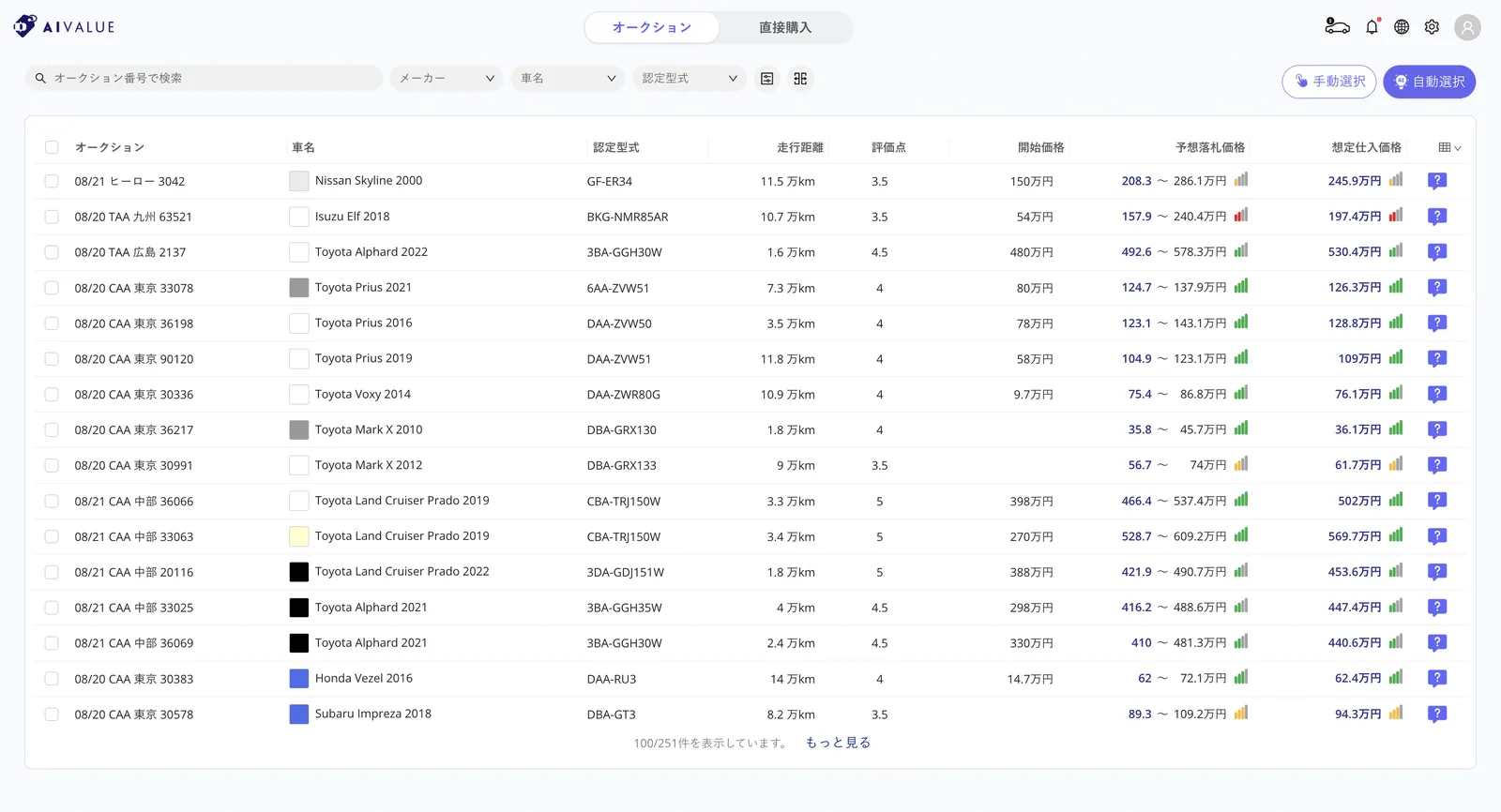Image resolution: width=1501 pixels, height=812 pixels.
Task: Open the Honda Vezel 2016 entry
Action: [364, 678]
